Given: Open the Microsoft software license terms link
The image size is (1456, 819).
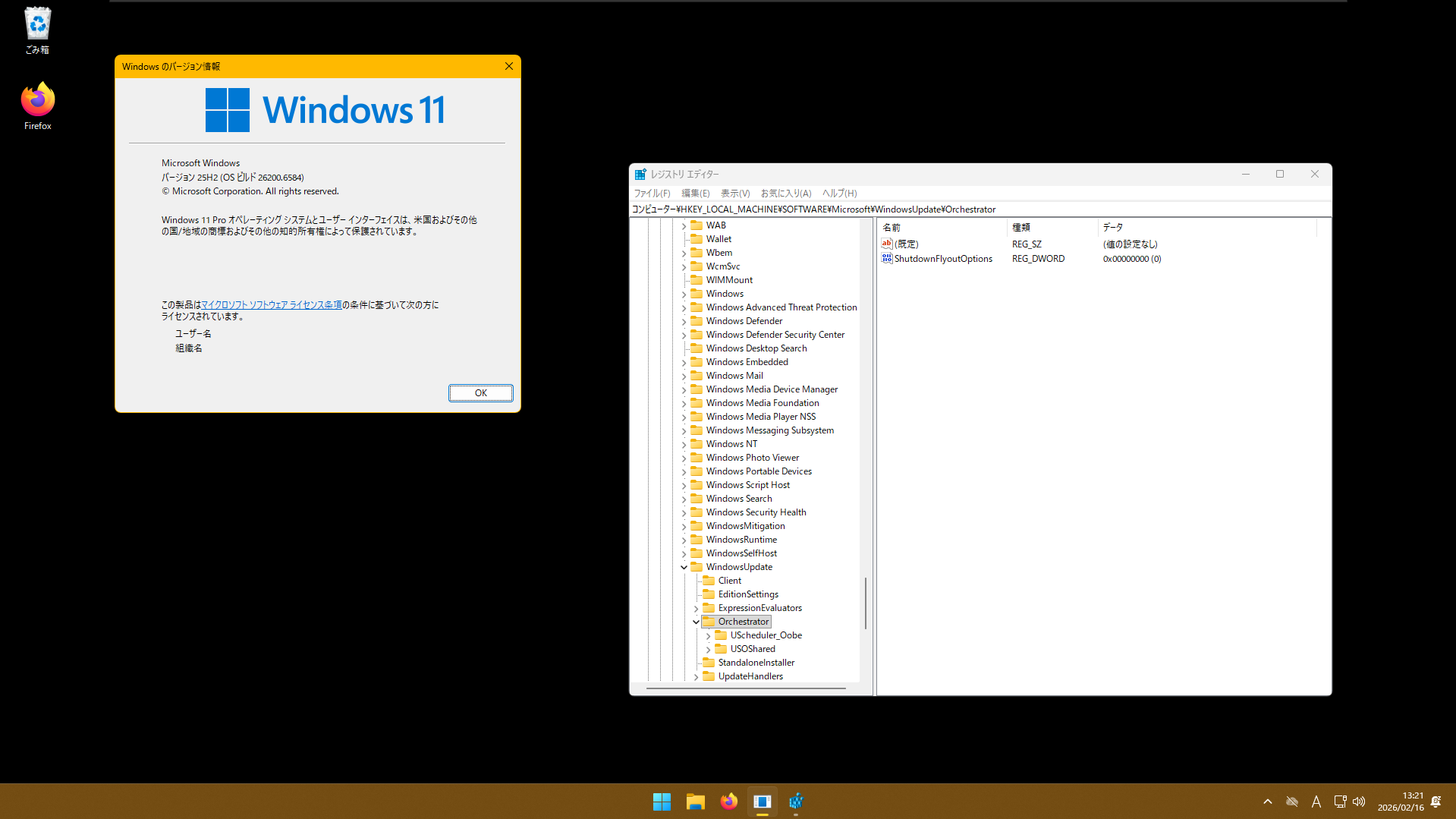Looking at the screenshot, I should pyautogui.click(x=271, y=305).
